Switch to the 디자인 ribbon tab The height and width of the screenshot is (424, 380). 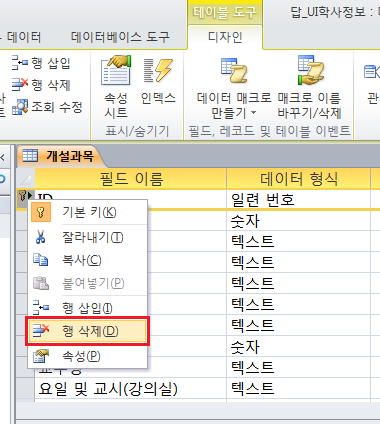pos(225,37)
